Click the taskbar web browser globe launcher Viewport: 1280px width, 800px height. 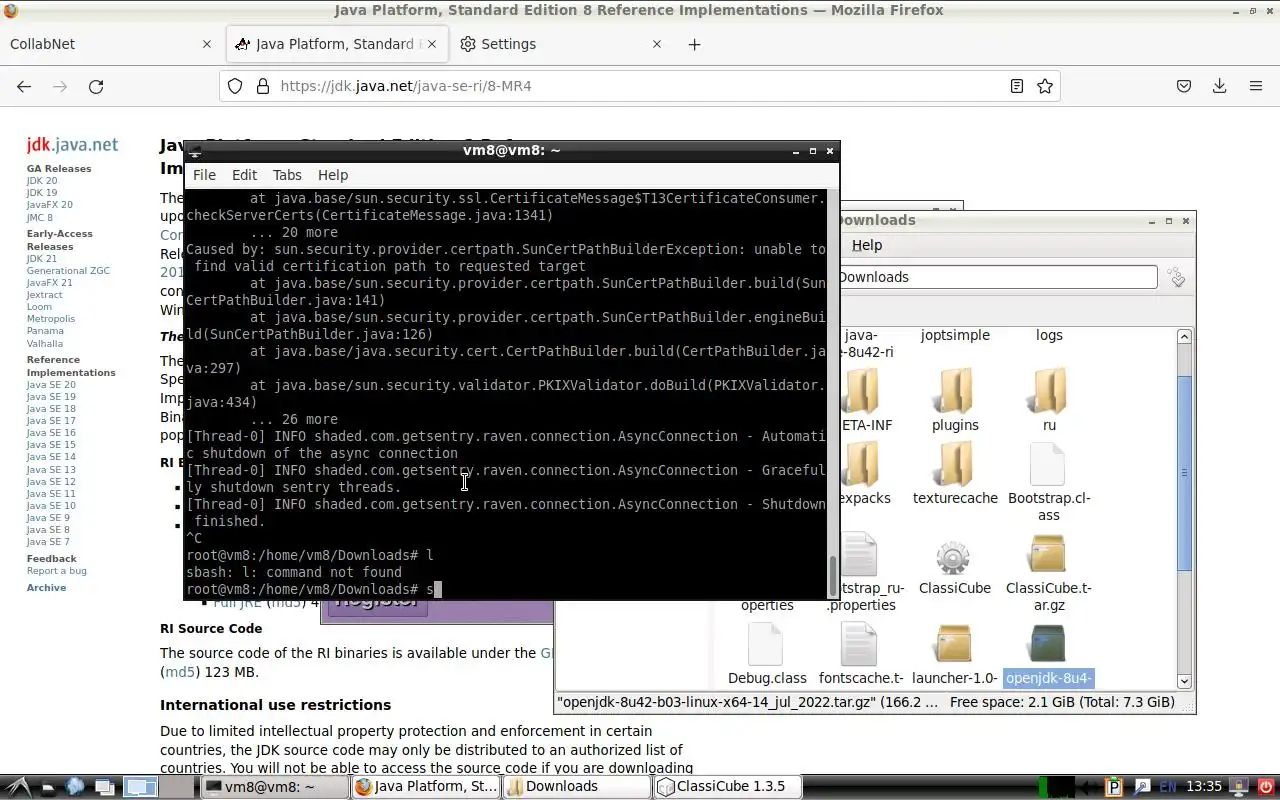coord(75,787)
